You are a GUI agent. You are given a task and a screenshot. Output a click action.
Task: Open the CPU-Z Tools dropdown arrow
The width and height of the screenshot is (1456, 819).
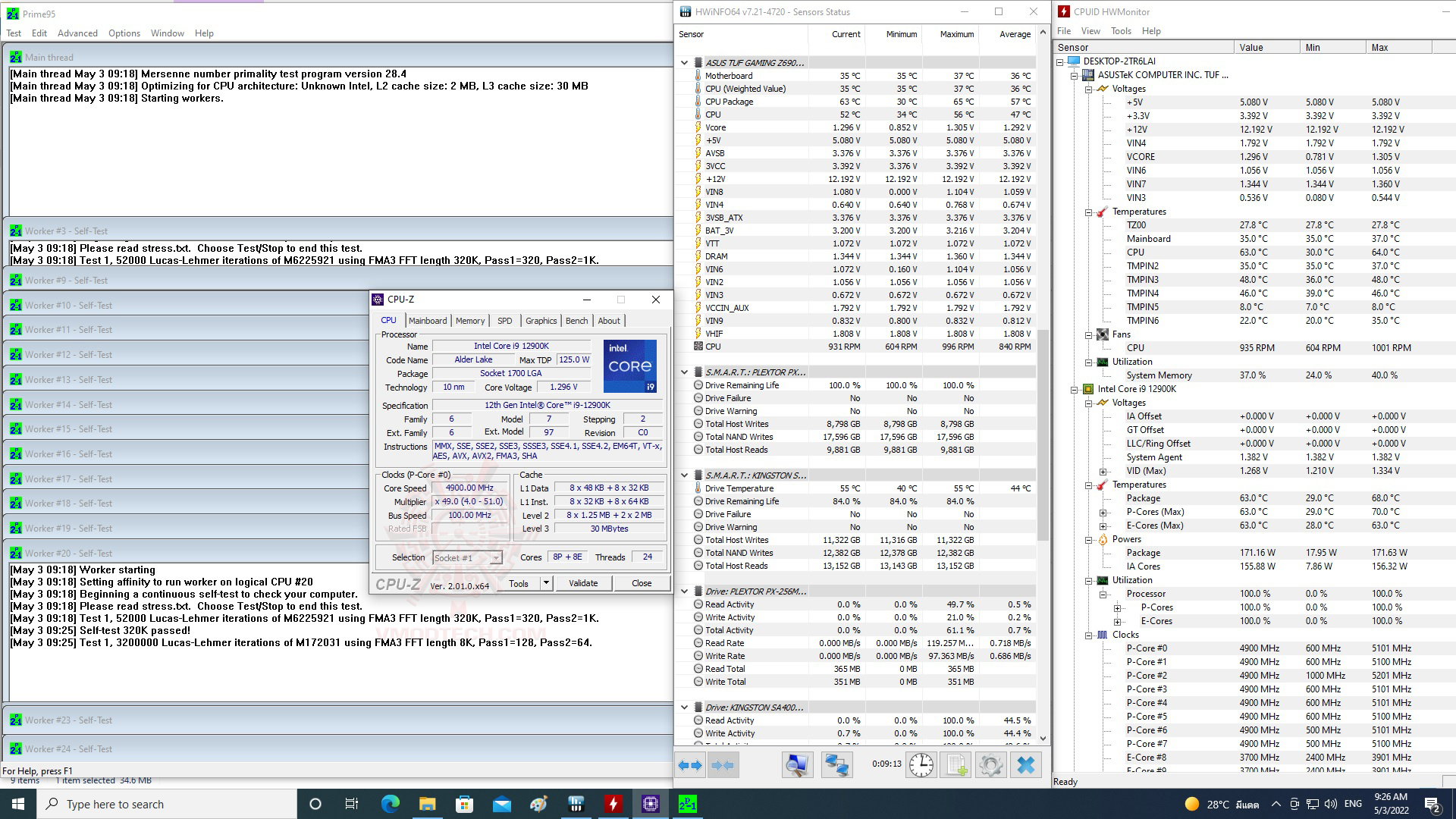546,583
